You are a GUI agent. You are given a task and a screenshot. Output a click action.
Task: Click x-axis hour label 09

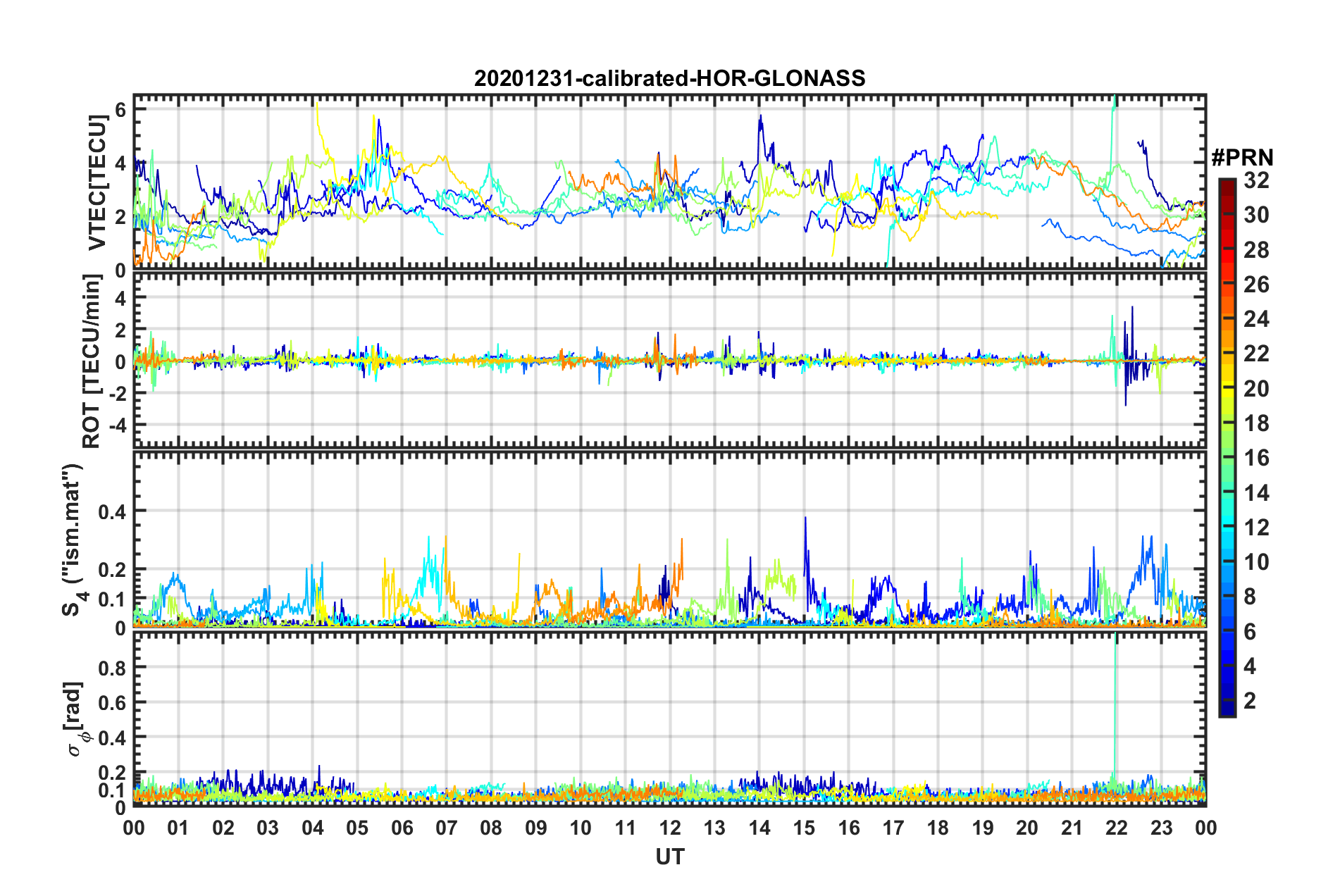pyautogui.click(x=536, y=828)
